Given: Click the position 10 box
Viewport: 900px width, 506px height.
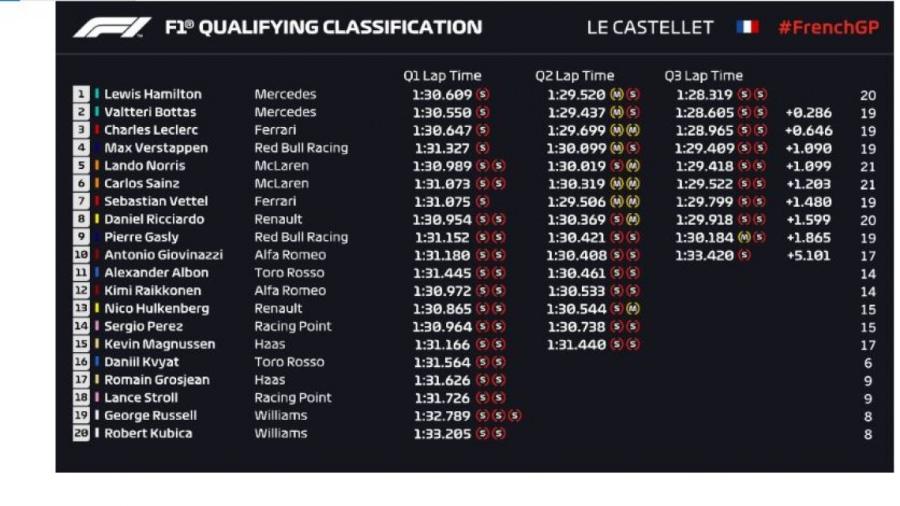Looking at the screenshot, I should coord(81,255).
